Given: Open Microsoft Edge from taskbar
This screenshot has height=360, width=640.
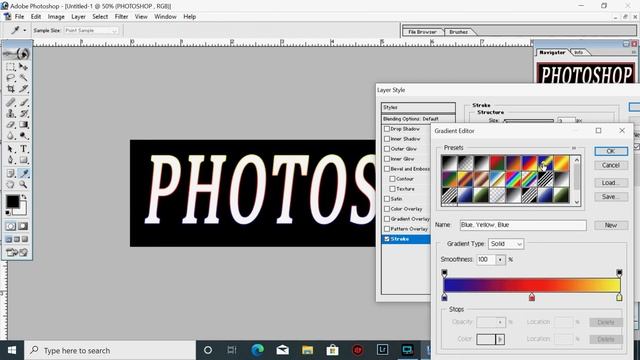Looking at the screenshot, I should 257,350.
